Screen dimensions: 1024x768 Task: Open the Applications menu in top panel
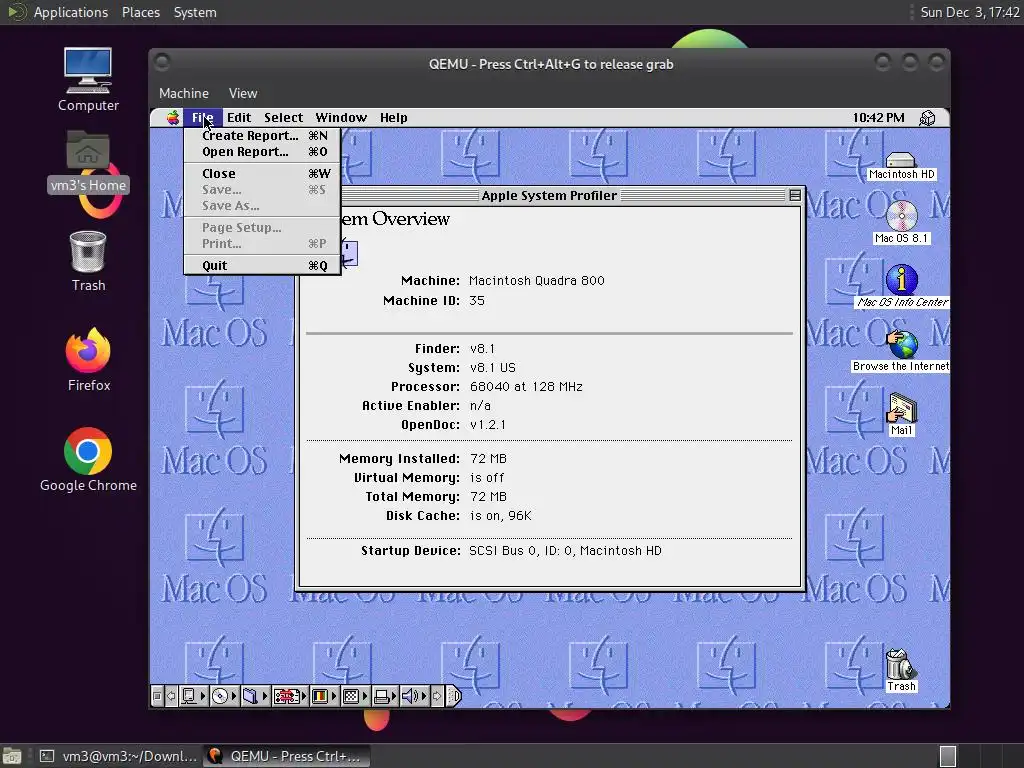click(71, 12)
